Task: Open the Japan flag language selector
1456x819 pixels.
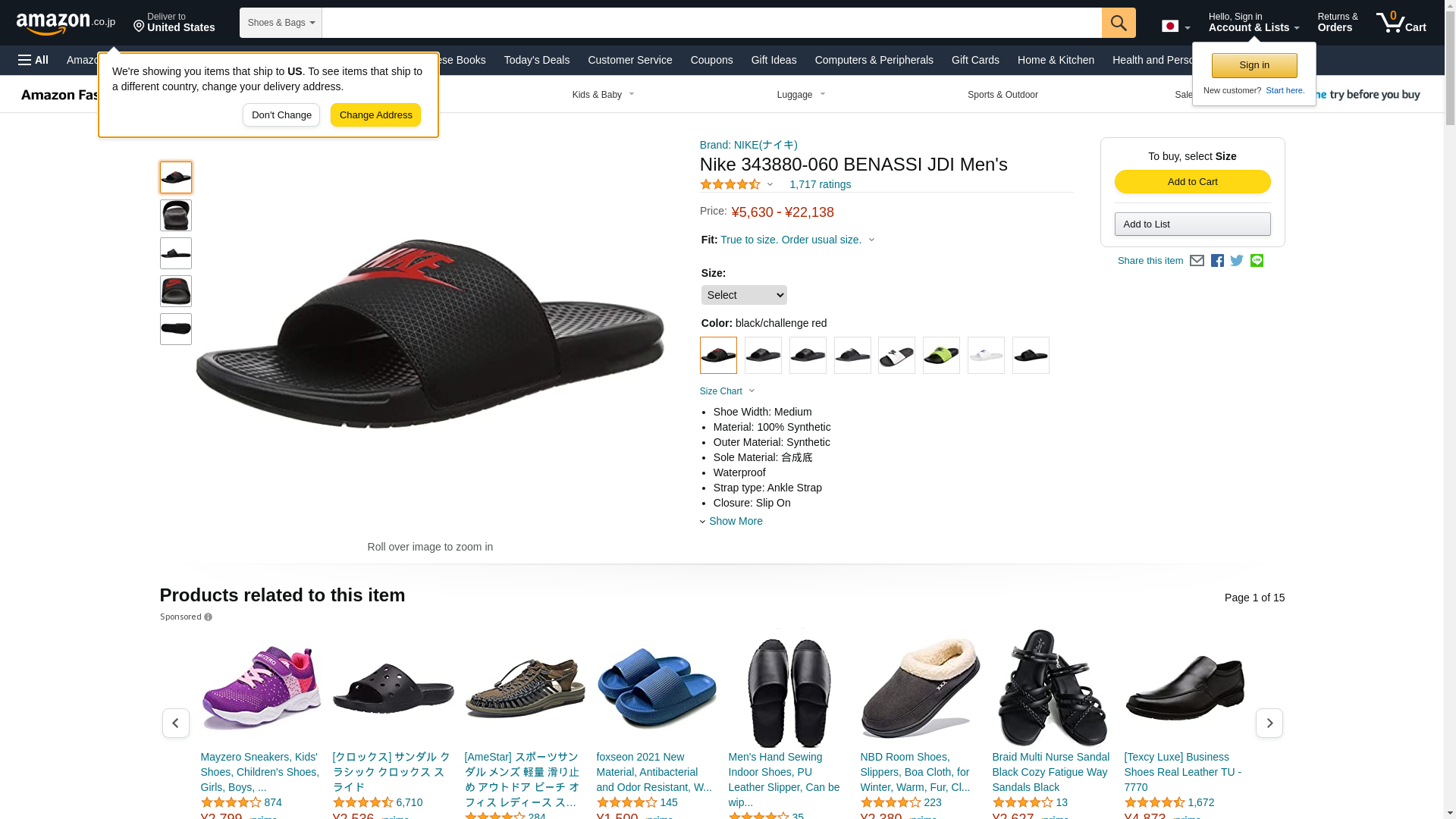Action: (1175, 27)
